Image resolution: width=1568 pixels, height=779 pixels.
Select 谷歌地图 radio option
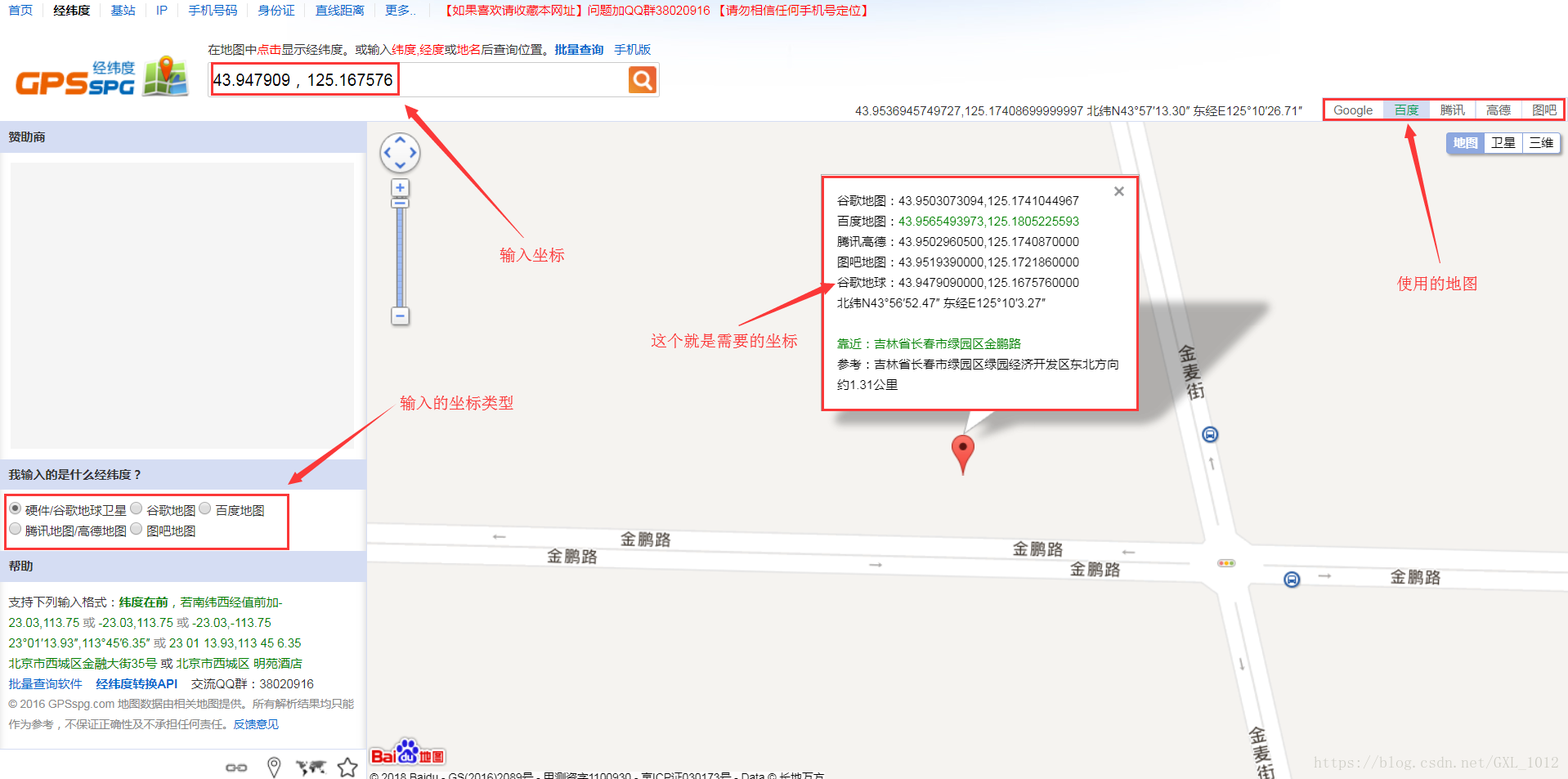(137, 508)
